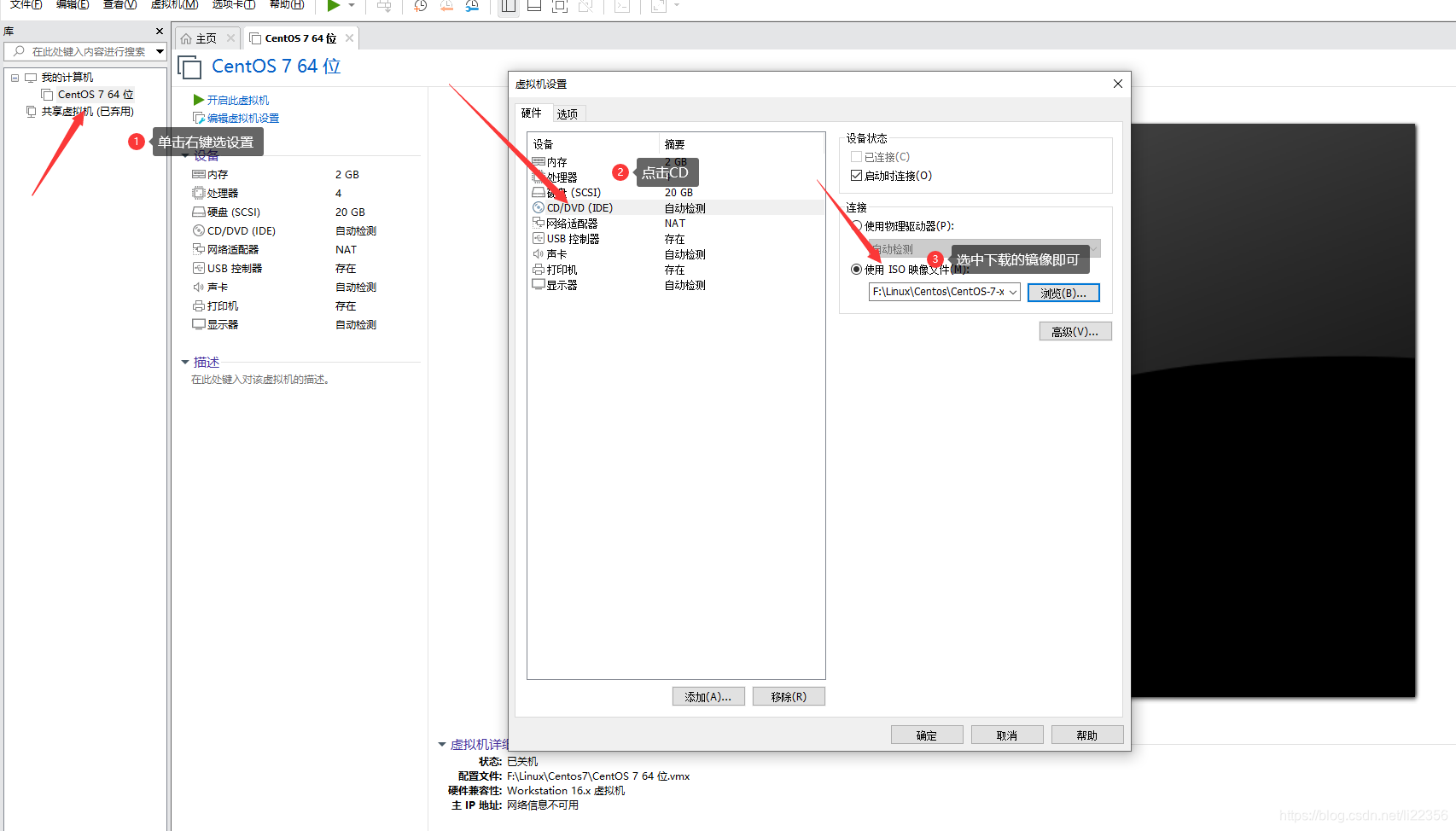Close the 主页 tab
Screen dimensions: 1456x831
[x=230, y=38]
